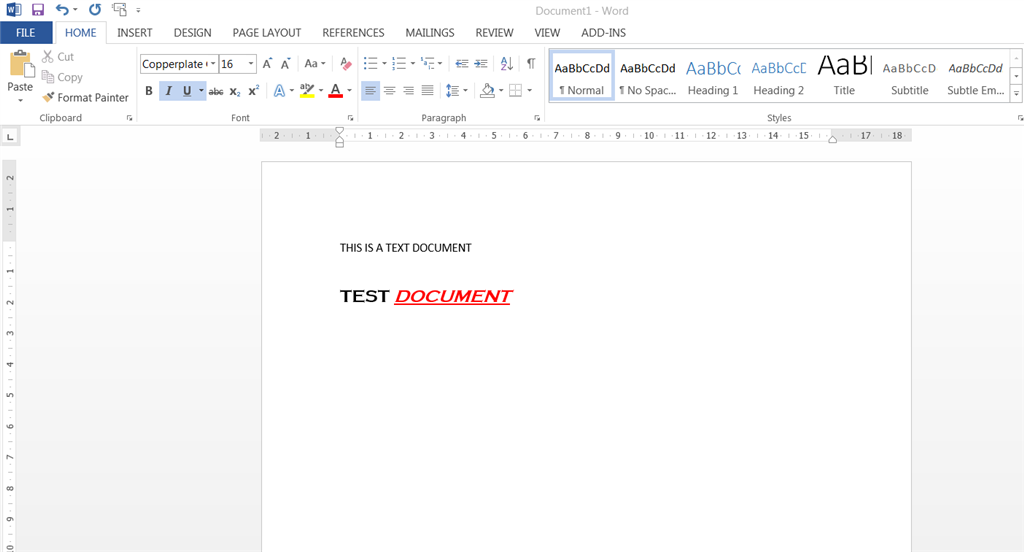
Task: Toggle Strikethrough formatting
Action: coord(216,91)
